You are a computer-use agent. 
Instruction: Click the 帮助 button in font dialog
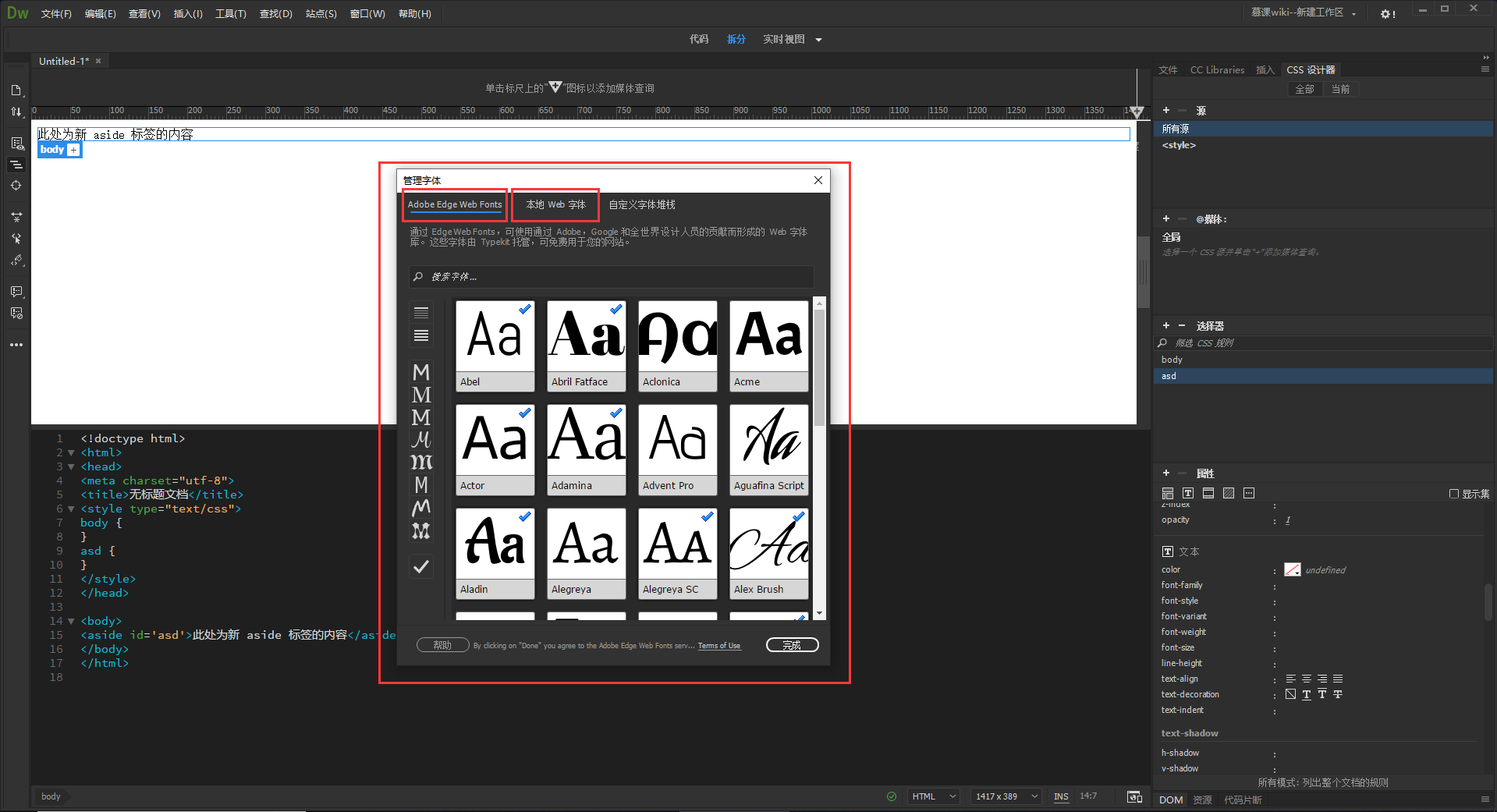click(442, 645)
